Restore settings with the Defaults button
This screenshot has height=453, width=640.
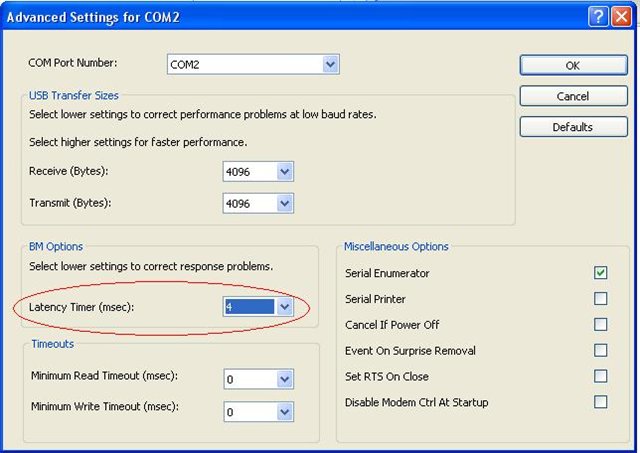573,127
